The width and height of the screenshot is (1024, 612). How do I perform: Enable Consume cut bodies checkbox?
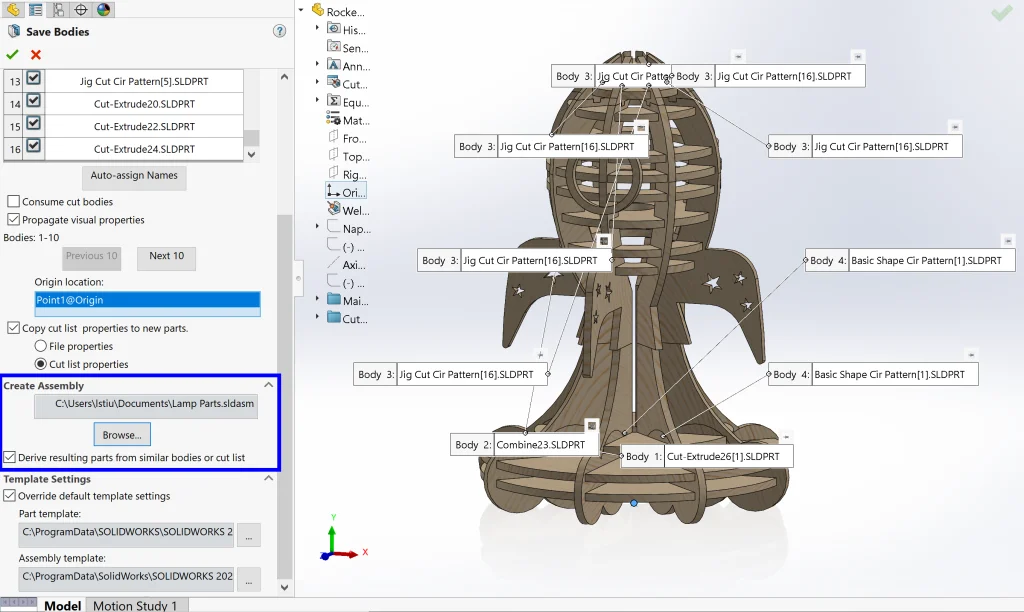(x=14, y=202)
